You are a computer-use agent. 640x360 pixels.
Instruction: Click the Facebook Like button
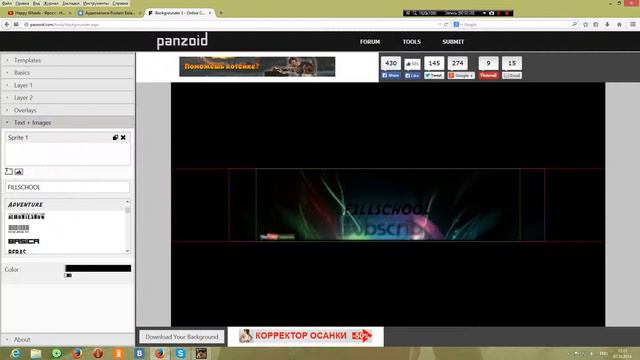point(412,76)
